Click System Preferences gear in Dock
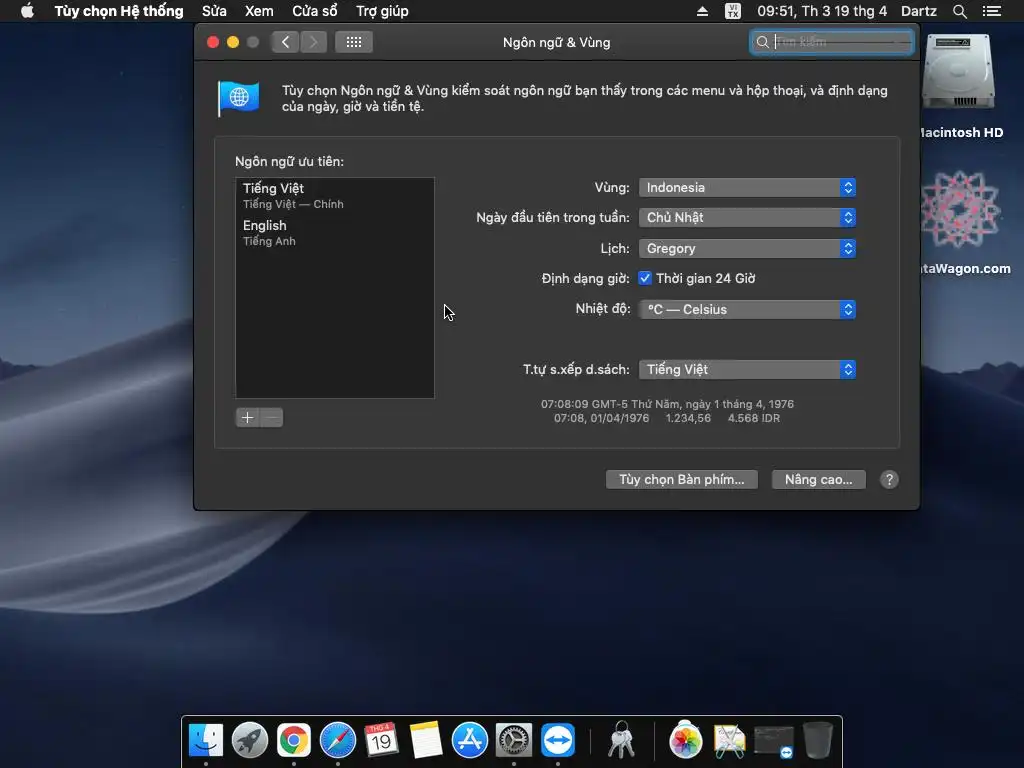The height and width of the screenshot is (768, 1024). 514,741
